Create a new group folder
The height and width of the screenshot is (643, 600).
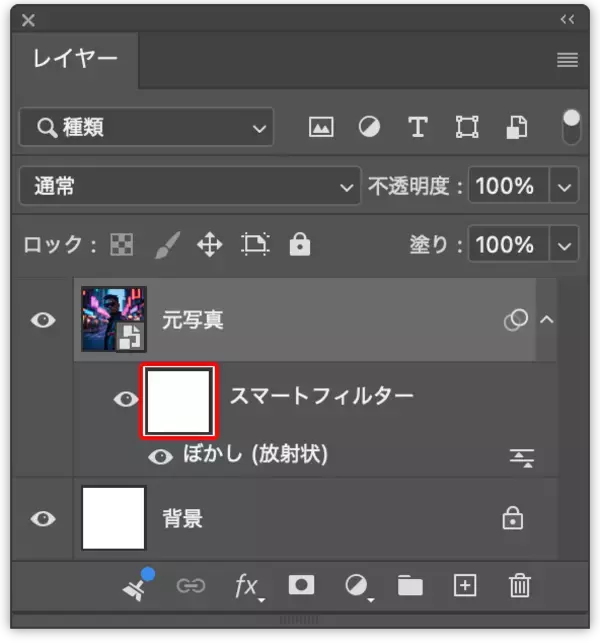(x=410, y=585)
